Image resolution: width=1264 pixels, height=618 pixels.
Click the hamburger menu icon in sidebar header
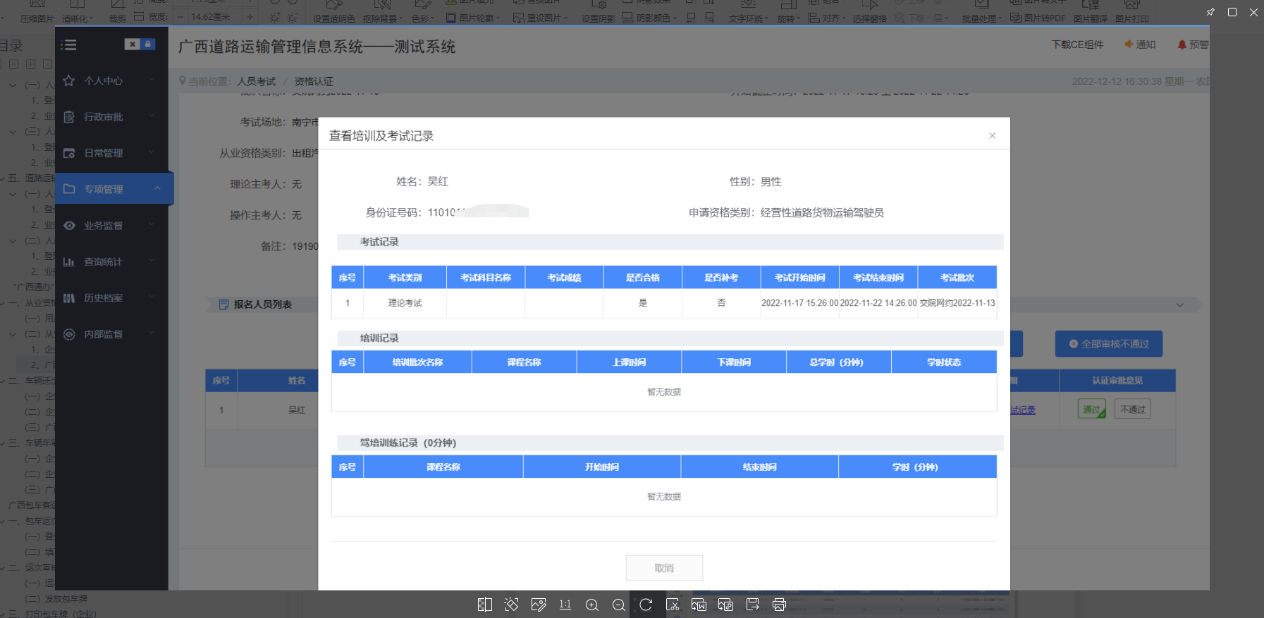coord(69,44)
